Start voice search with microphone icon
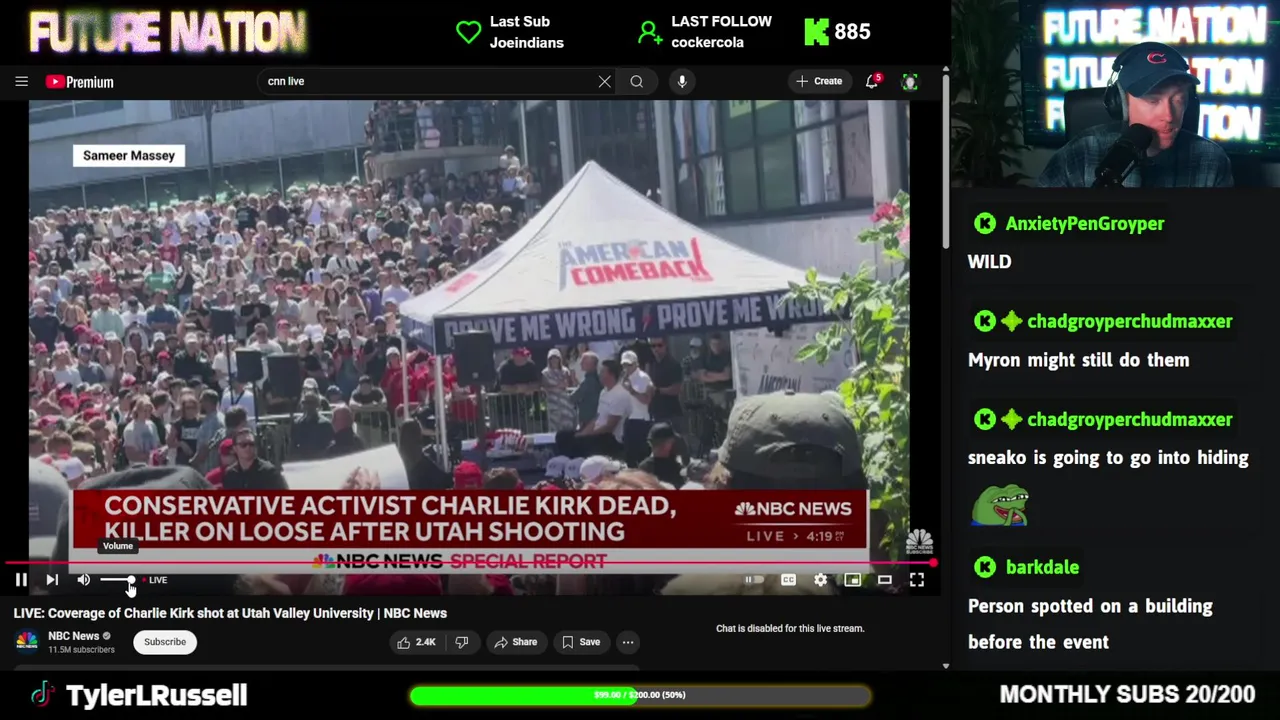The width and height of the screenshot is (1280, 720). pyautogui.click(x=682, y=81)
